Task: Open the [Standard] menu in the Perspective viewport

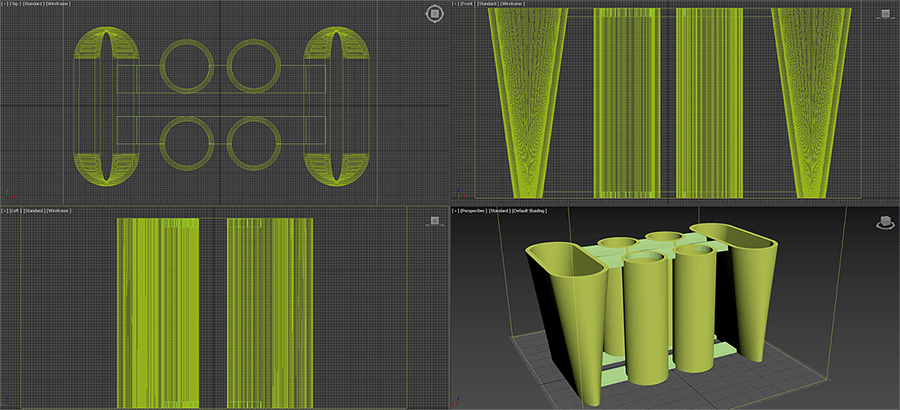Action: click(x=499, y=211)
